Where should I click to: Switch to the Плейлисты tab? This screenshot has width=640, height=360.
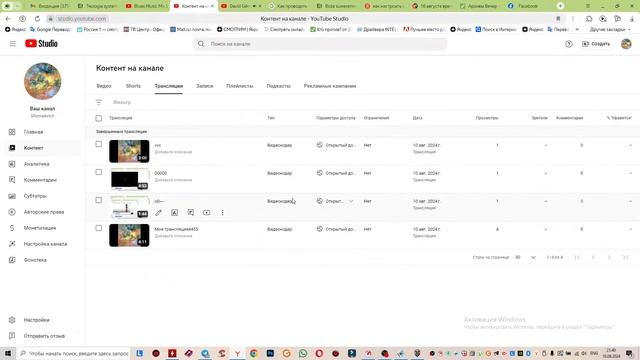pyautogui.click(x=240, y=86)
